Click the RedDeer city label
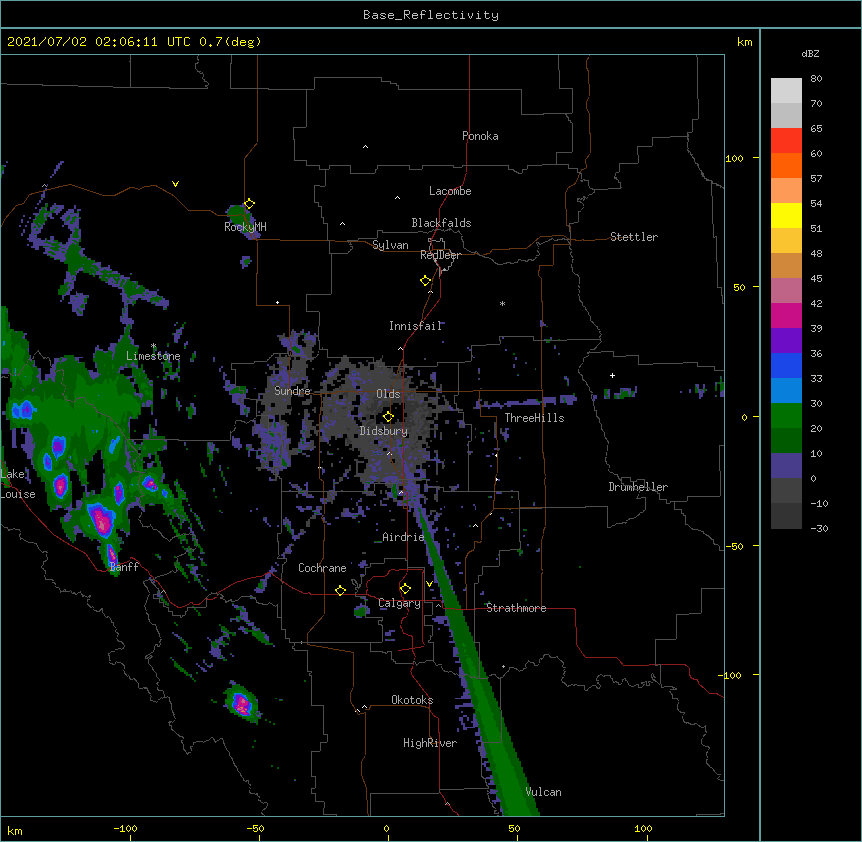This screenshot has width=862, height=842. [x=440, y=255]
